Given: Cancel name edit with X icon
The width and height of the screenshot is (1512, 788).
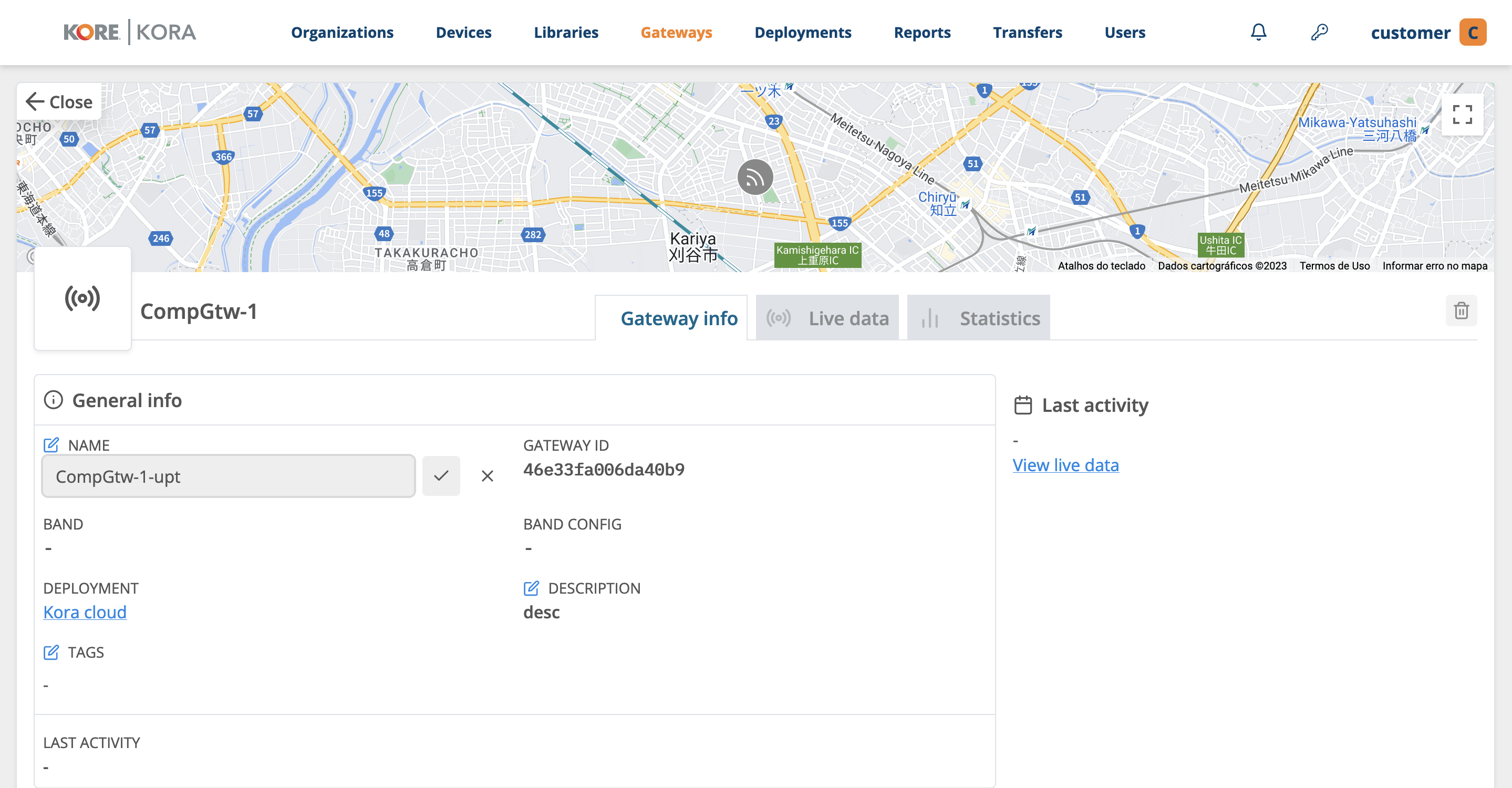Looking at the screenshot, I should (487, 476).
